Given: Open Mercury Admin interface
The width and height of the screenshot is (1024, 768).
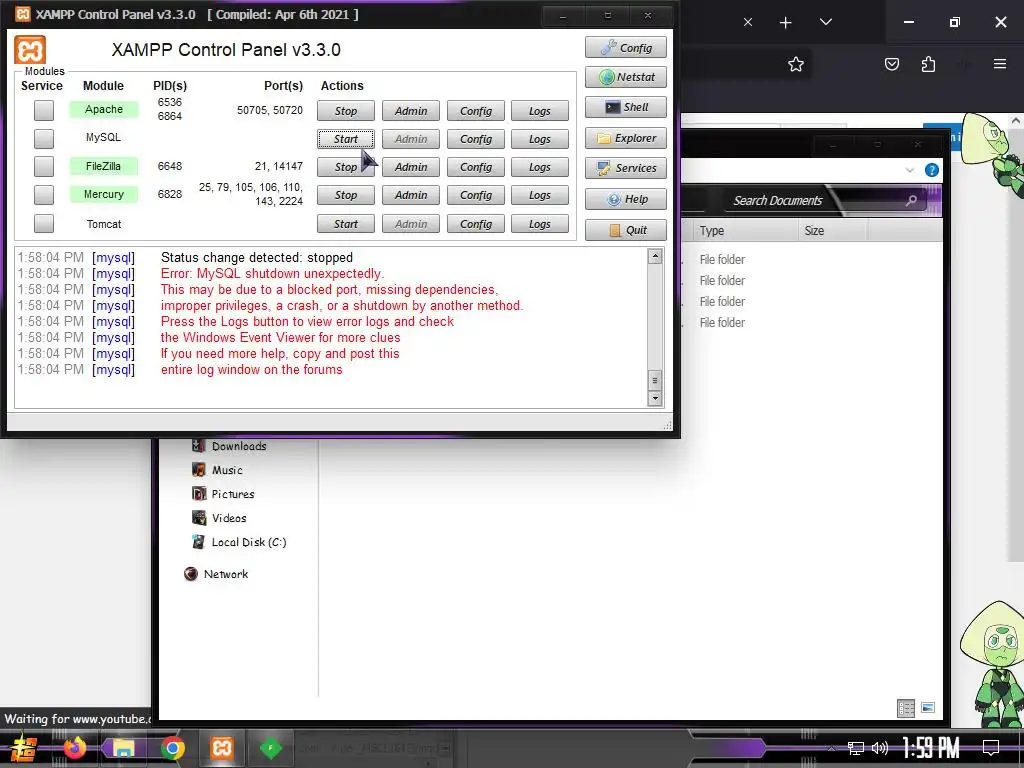Looking at the screenshot, I should pos(411,195).
